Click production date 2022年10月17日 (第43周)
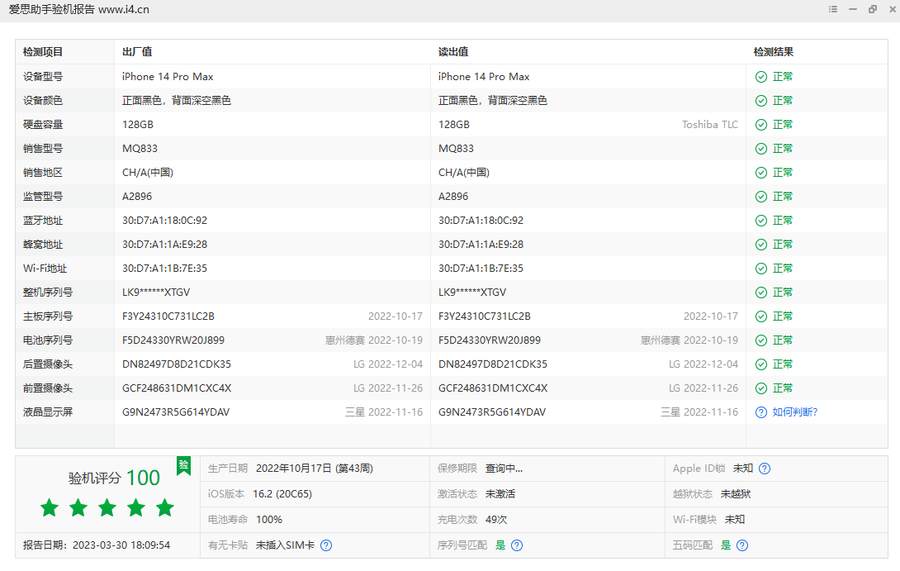 tap(315, 468)
